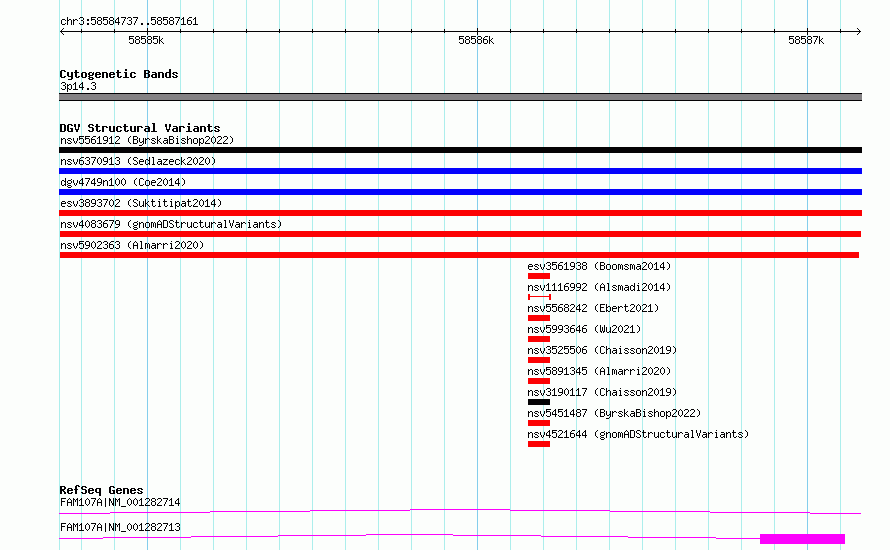
Task: Click the red nsv3525506 variant bar
Action: tap(539, 360)
